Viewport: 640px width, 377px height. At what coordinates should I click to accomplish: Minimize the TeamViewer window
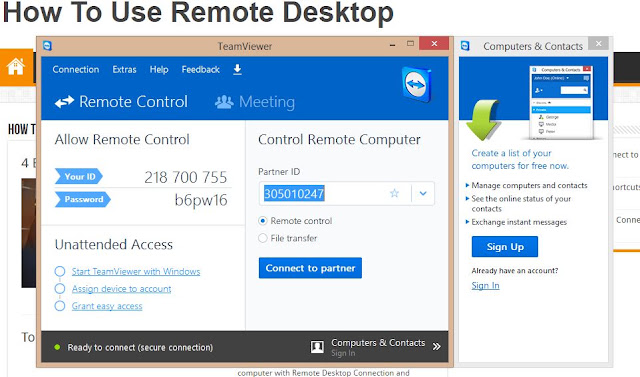click(x=392, y=44)
